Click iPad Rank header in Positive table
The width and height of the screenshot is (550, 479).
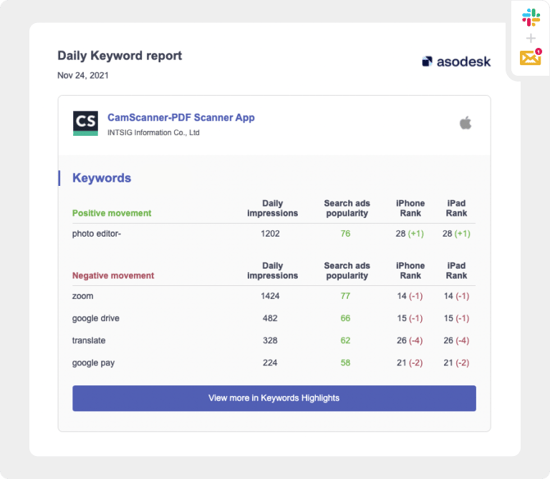pyautogui.click(x=456, y=208)
